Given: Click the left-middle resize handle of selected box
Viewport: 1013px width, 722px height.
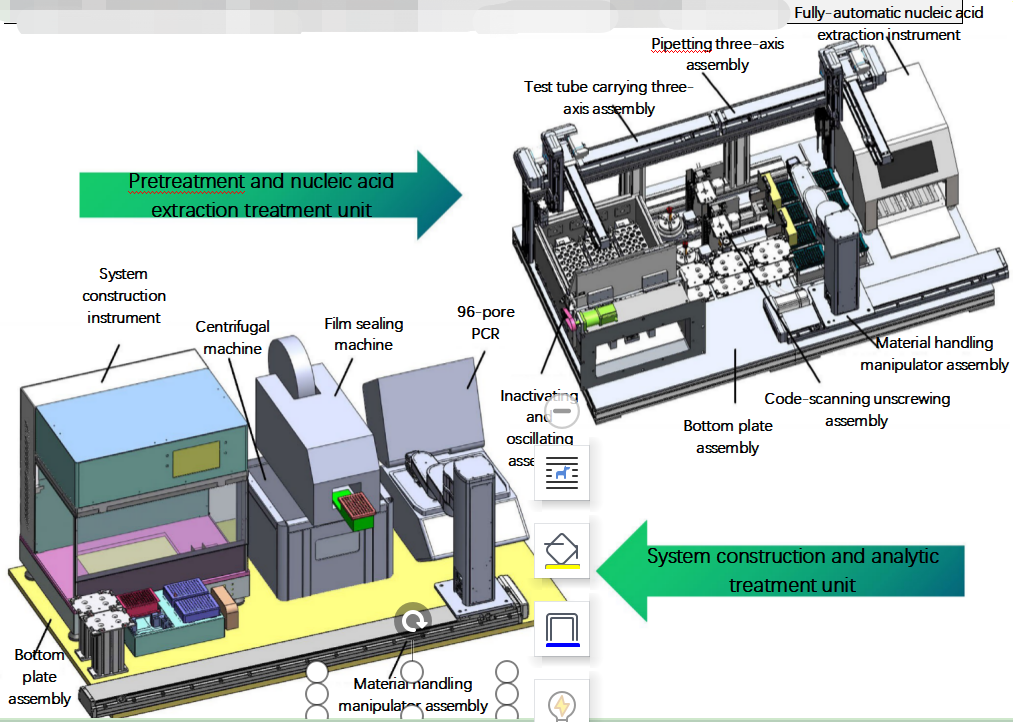Looking at the screenshot, I should 317,694.
